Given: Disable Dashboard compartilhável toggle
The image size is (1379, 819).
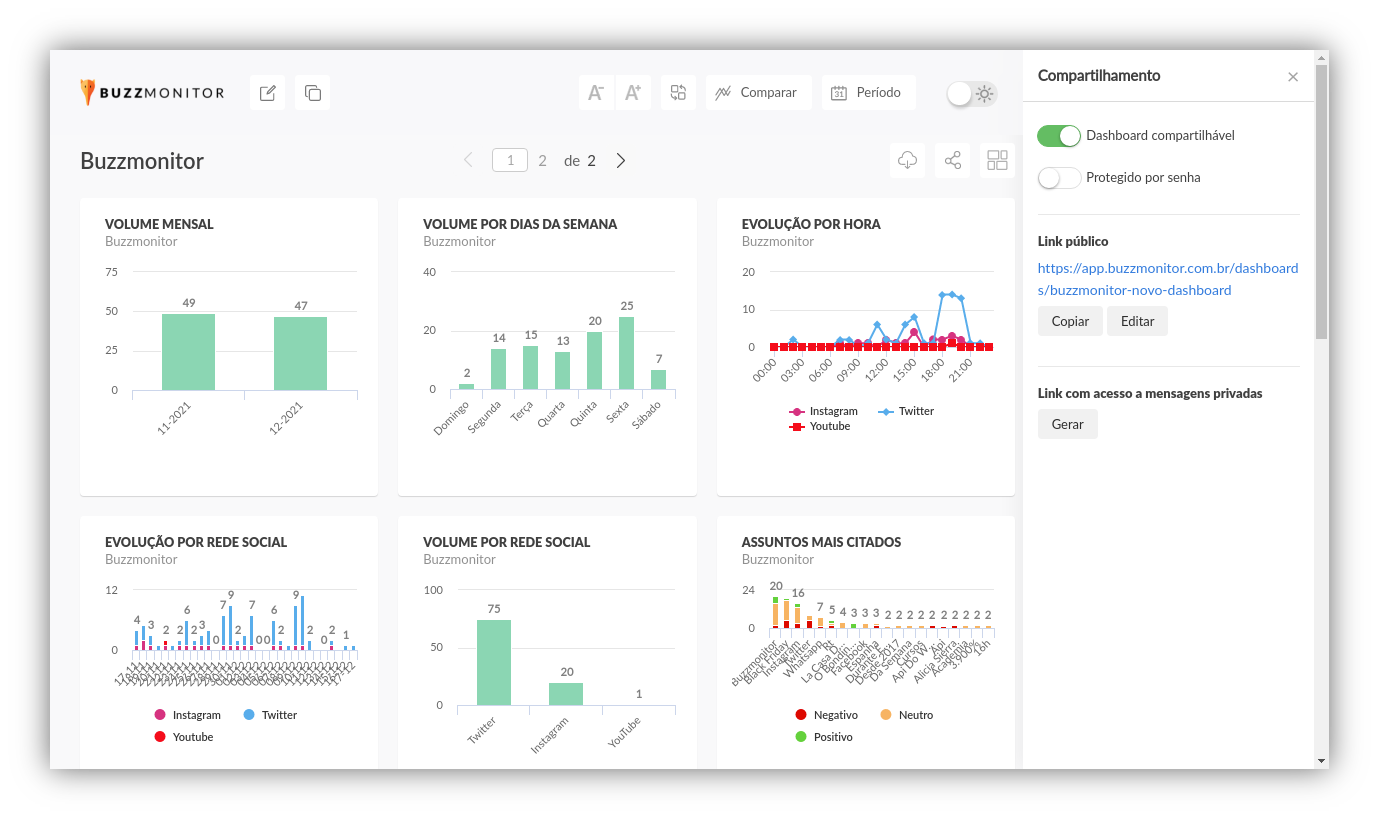Looking at the screenshot, I should click(x=1059, y=136).
